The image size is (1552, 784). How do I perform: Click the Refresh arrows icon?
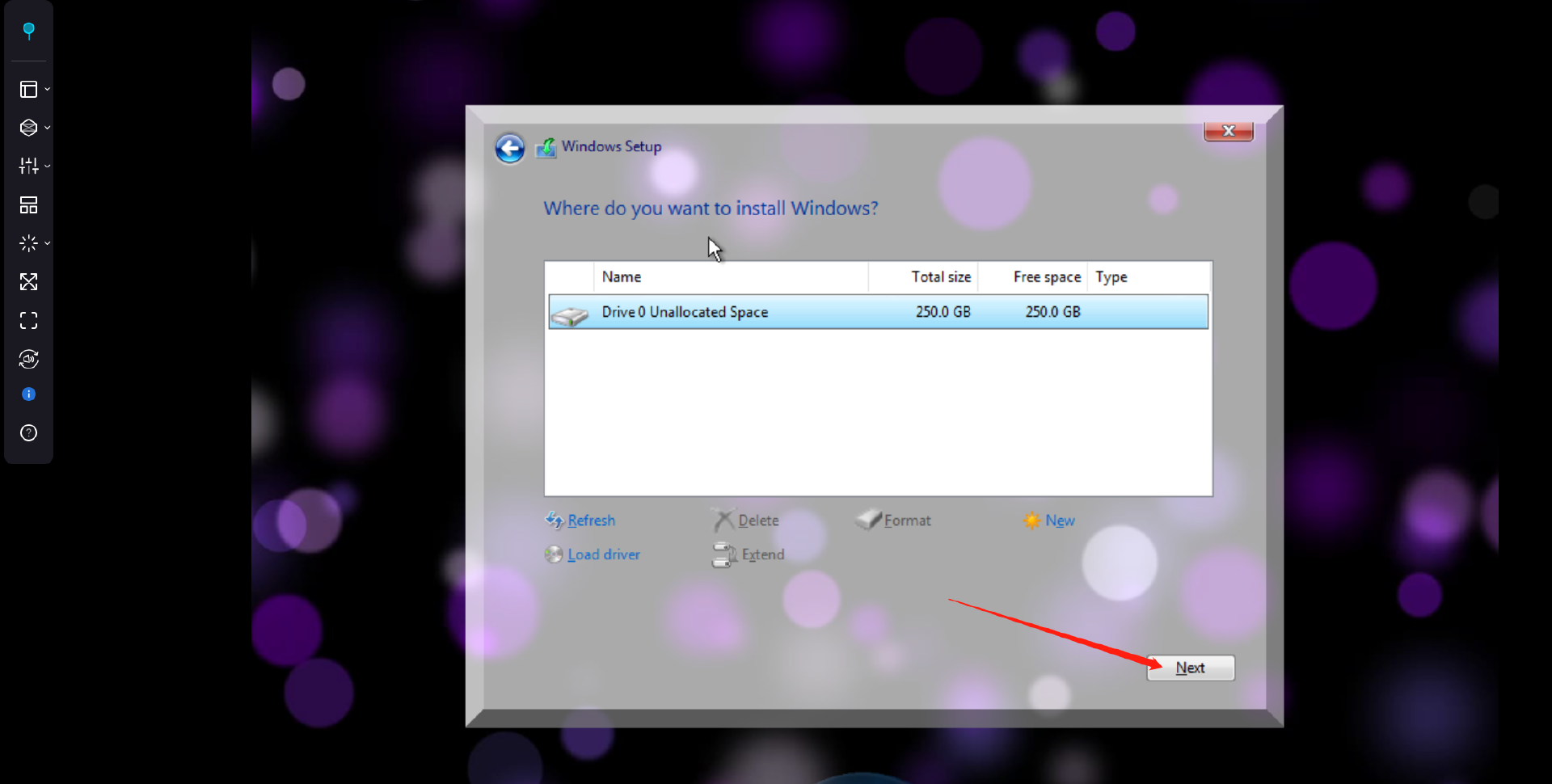point(555,521)
